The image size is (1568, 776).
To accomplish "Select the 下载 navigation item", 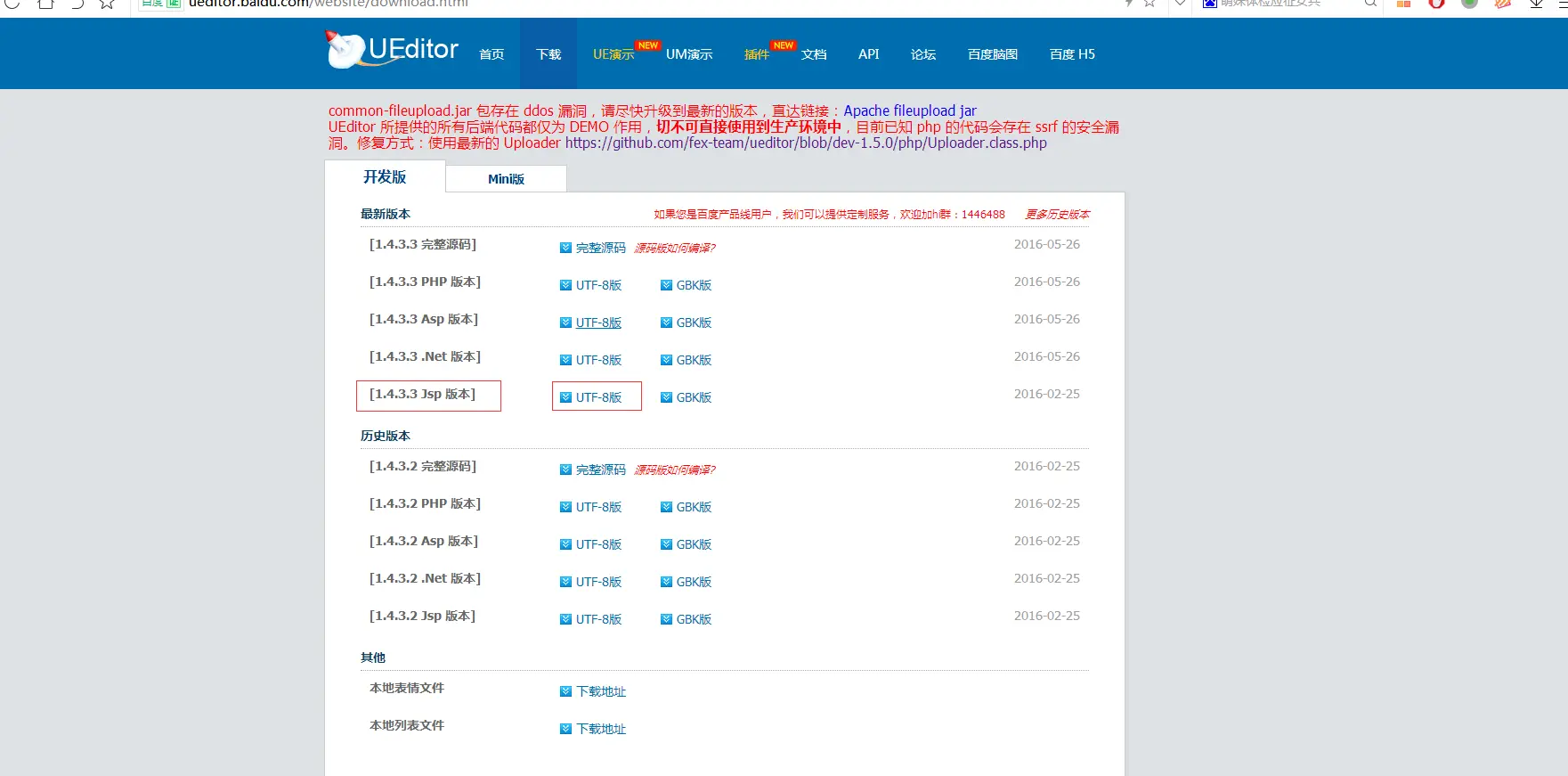I will pyautogui.click(x=548, y=54).
